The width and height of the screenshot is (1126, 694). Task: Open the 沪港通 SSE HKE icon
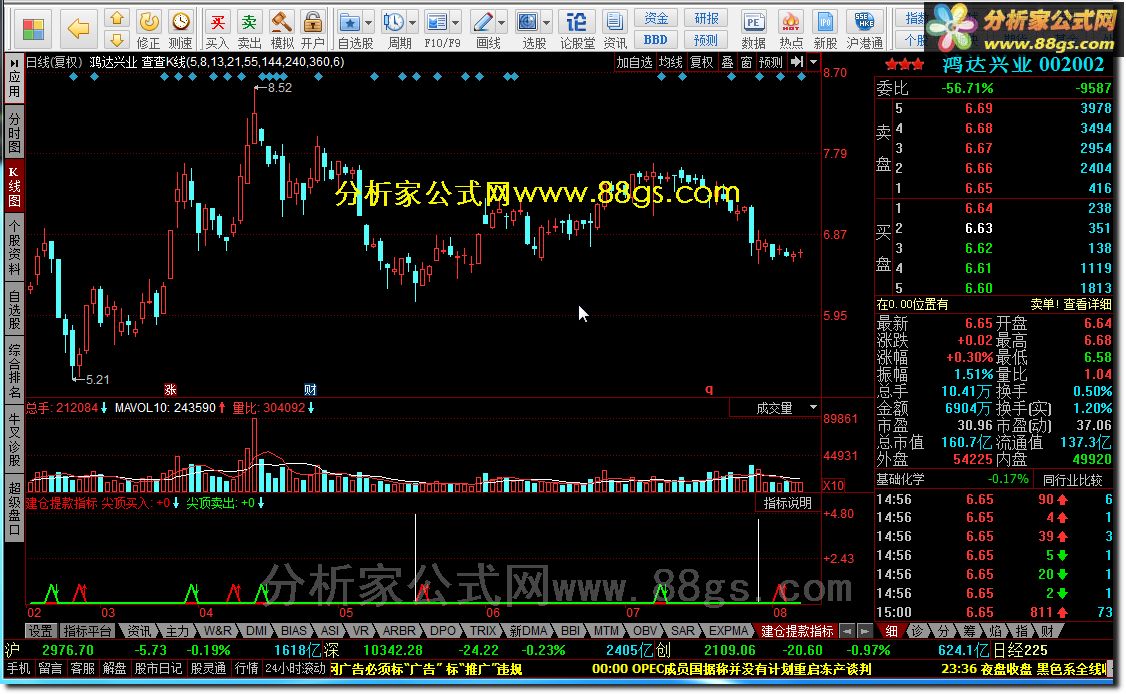click(864, 22)
